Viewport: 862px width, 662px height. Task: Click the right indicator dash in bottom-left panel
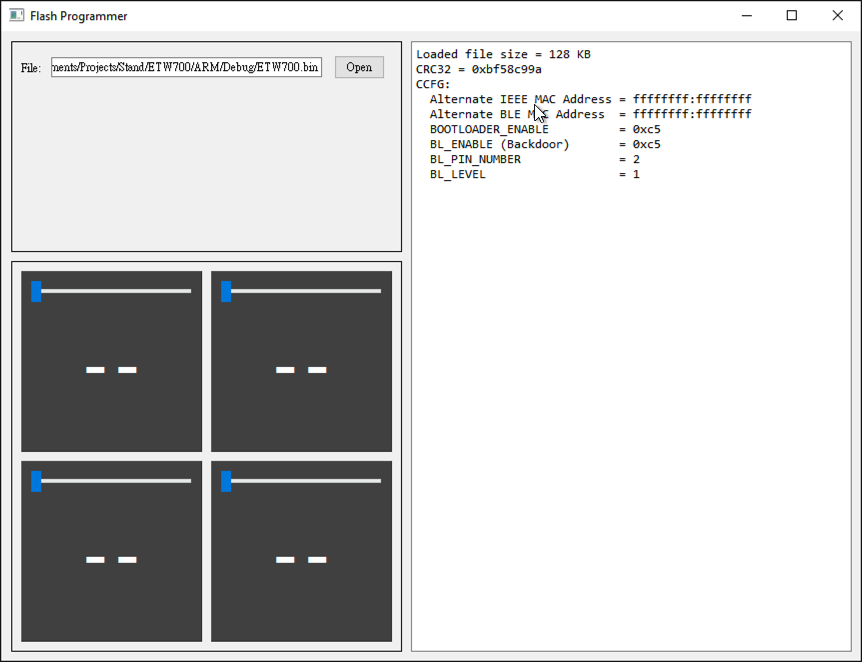click(x=125, y=559)
